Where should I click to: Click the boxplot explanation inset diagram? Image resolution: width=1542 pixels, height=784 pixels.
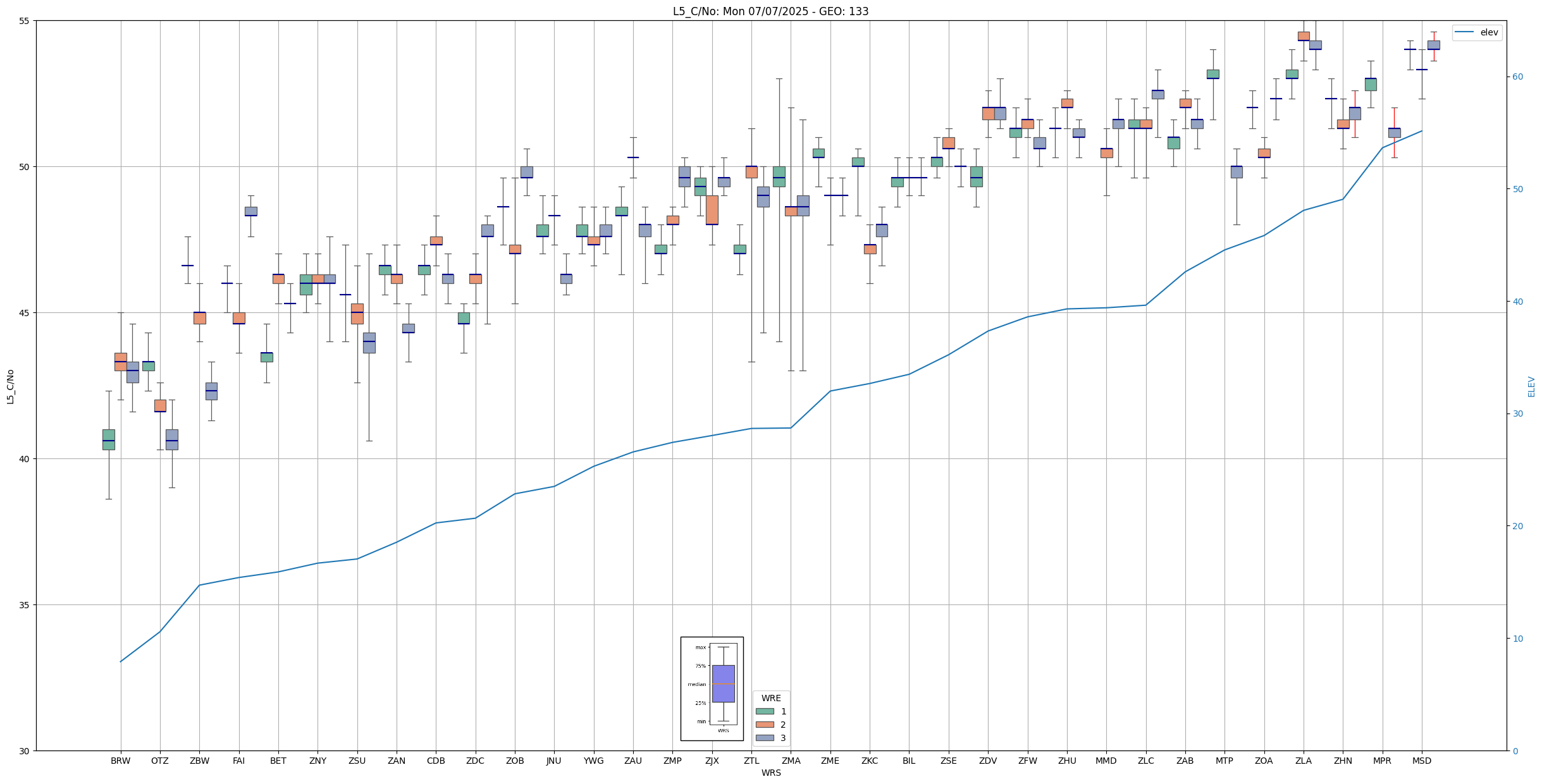point(712,689)
